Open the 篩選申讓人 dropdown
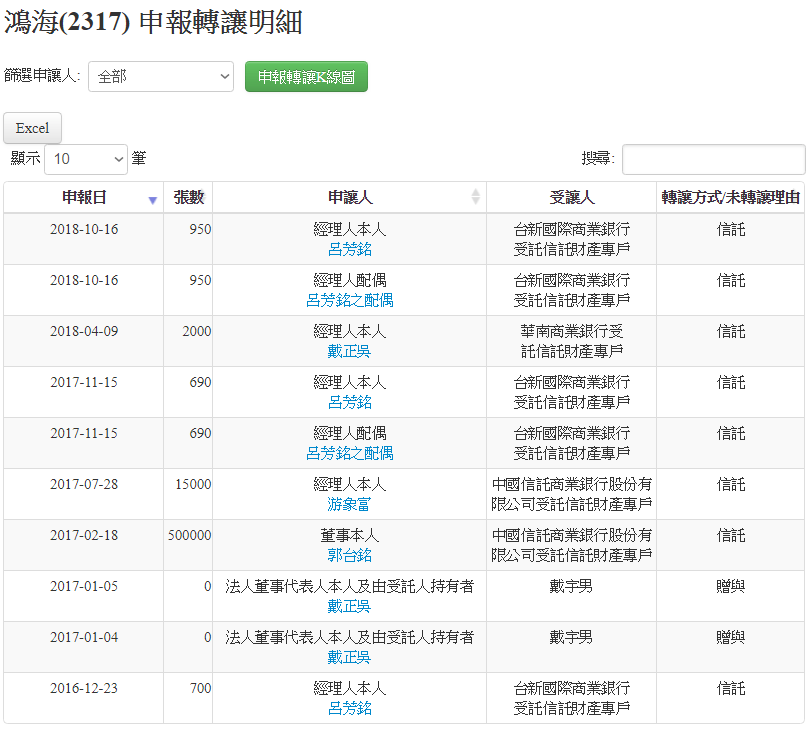 coord(161,77)
